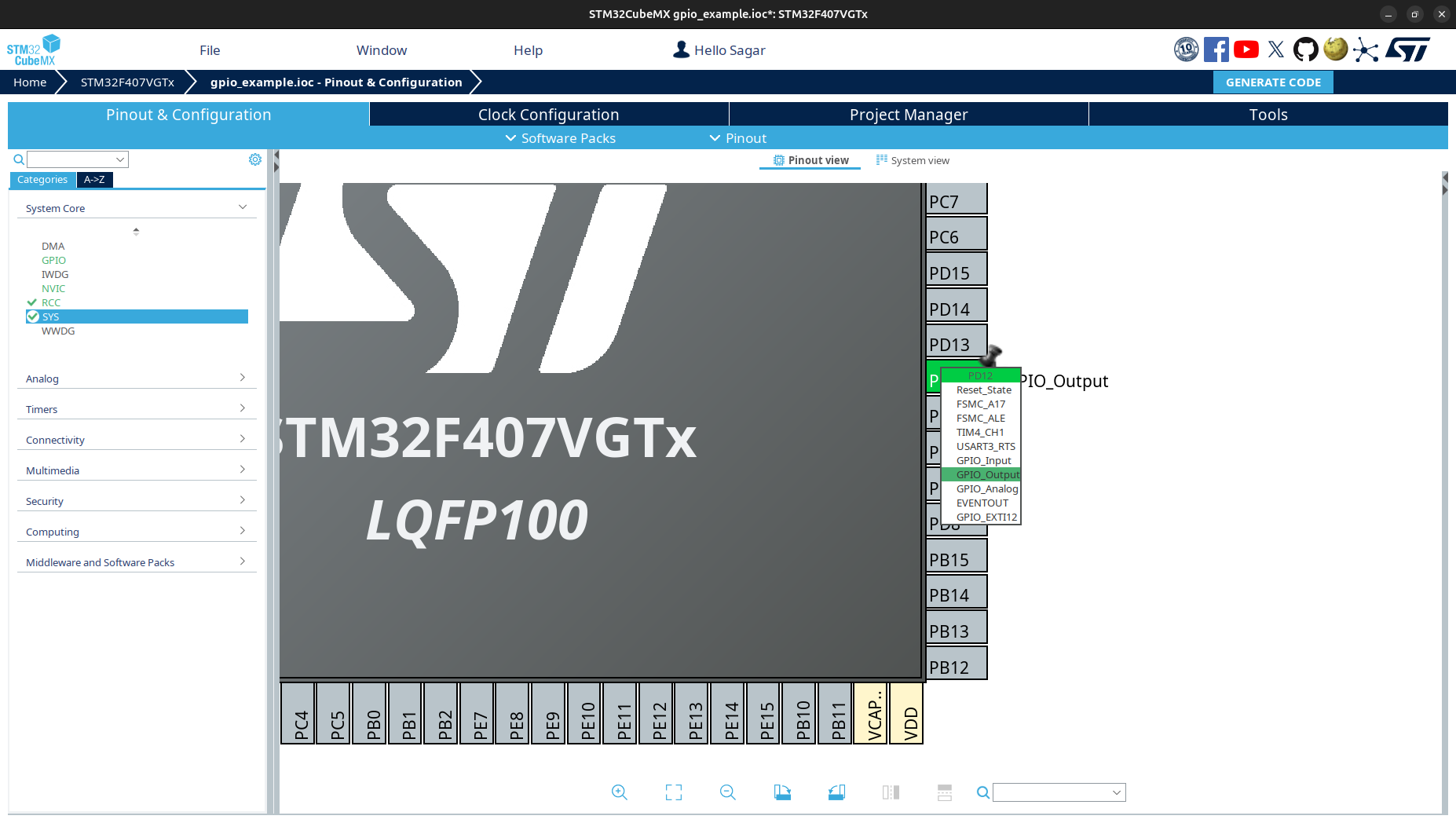The image size is (1456, 823).
Task: Click the pin search magnifier icon
Action: pyautogui.click(x=982, y=792)
